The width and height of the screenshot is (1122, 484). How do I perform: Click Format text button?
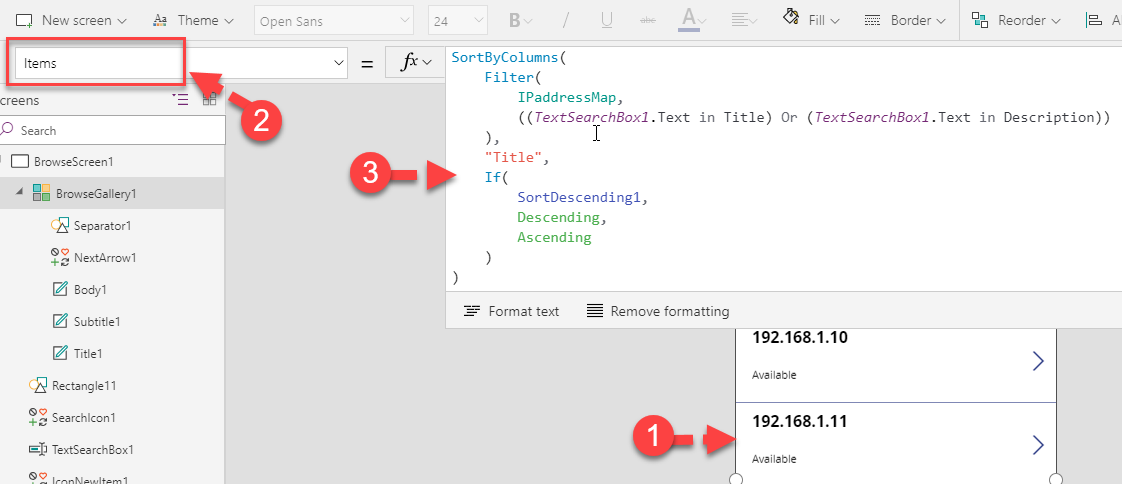coord(511,311)
